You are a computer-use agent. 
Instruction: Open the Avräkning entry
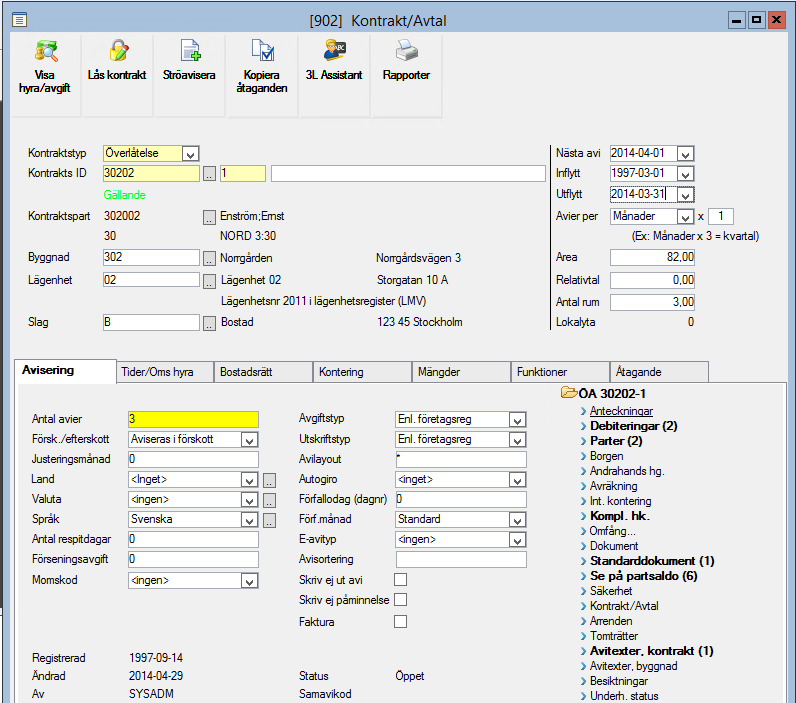pyautogui.click(x=613, y=486)
